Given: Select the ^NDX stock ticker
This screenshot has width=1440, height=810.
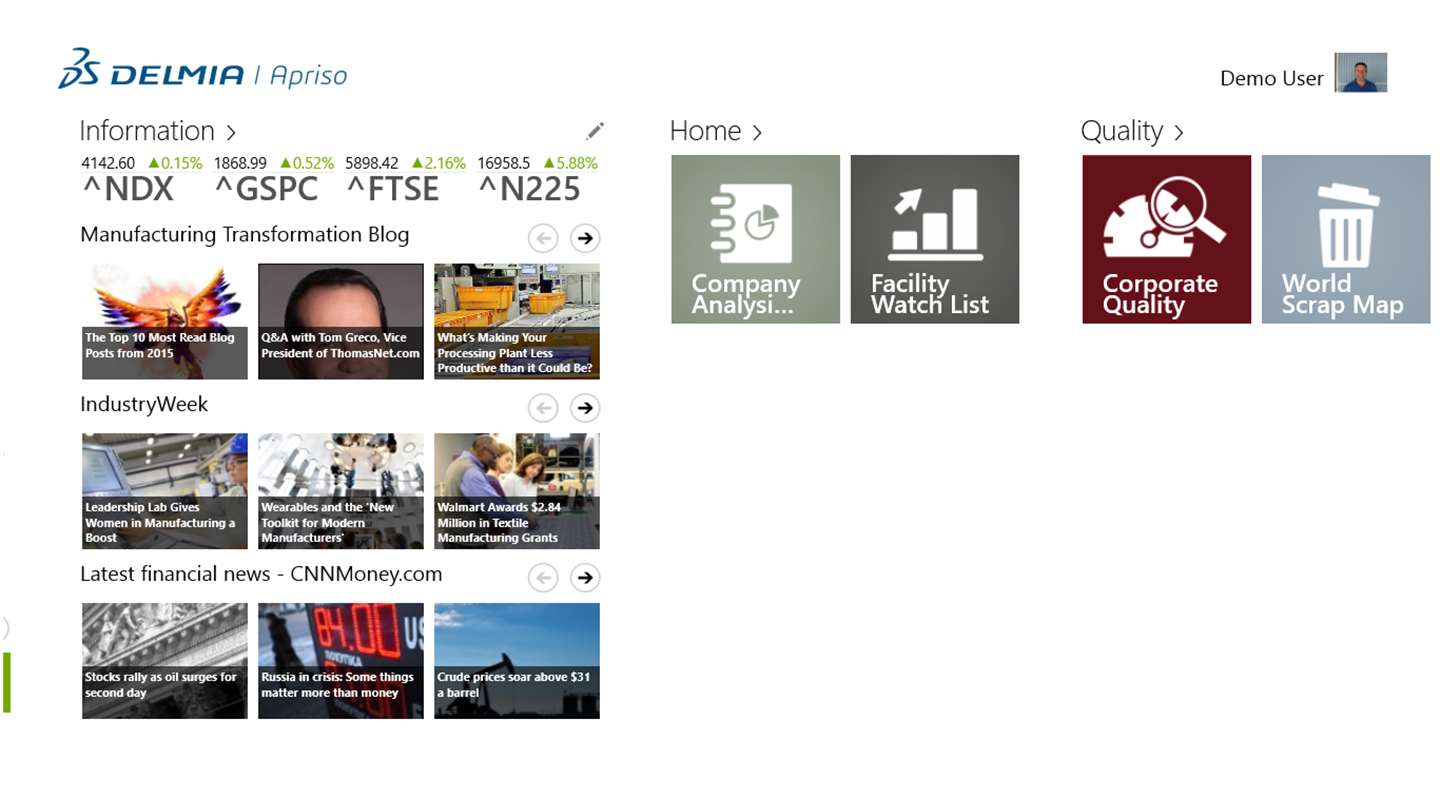Looking at the screenshot, I should point(128,188).
